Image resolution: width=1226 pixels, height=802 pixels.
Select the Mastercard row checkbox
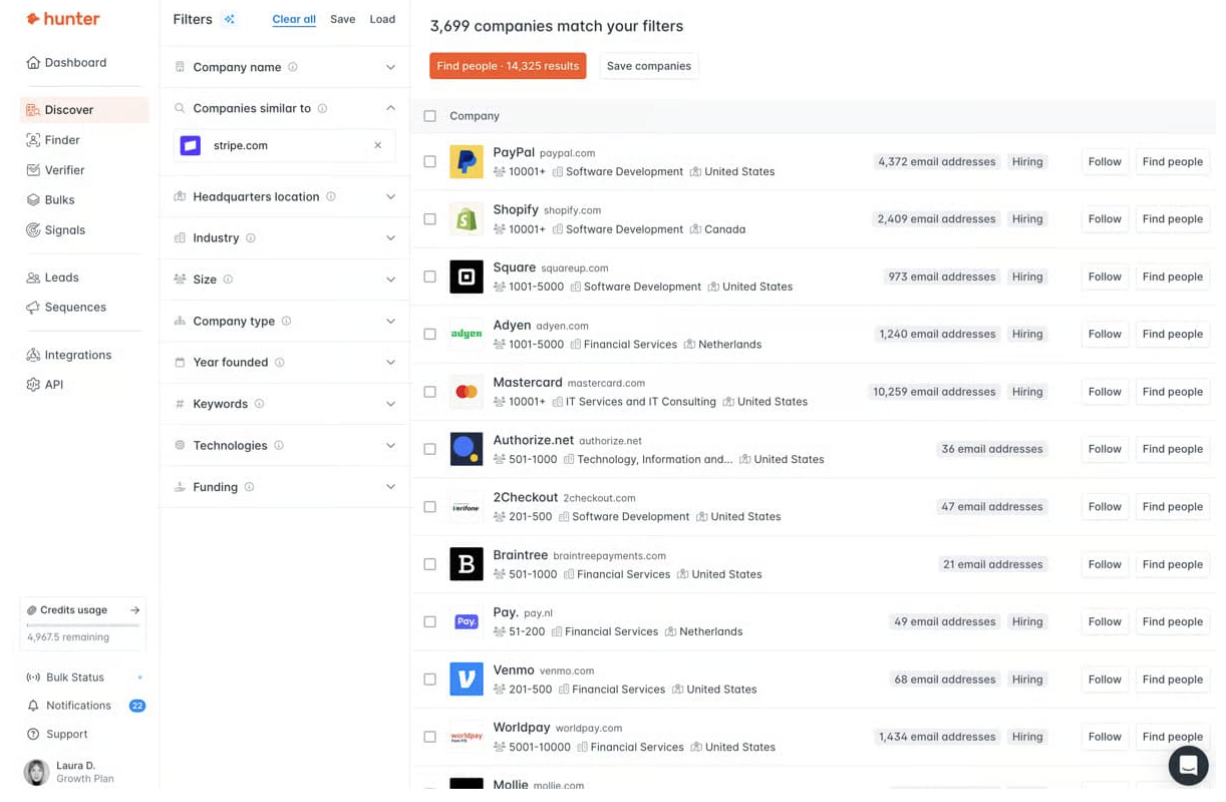430,392
